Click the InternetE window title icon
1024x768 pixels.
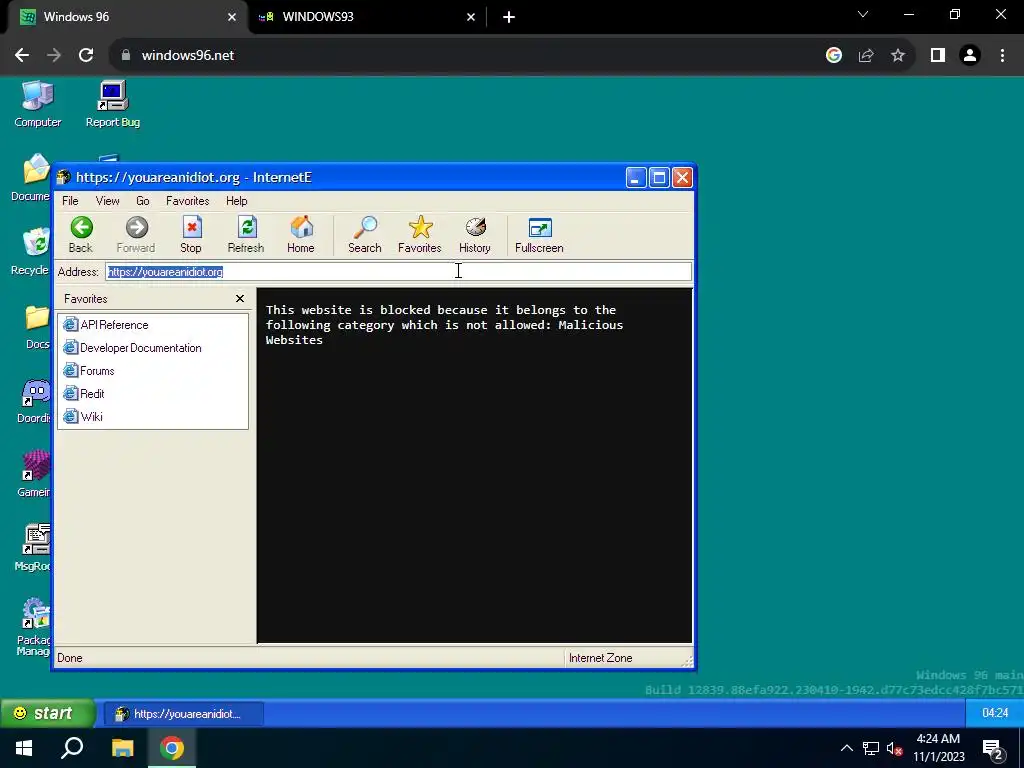click(x=63, y=177)
